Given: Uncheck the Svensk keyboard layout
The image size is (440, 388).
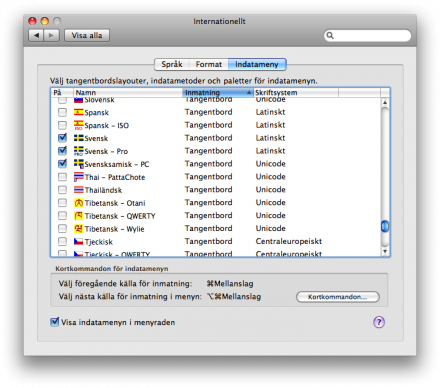Looking at the screenshot, I should pos(62,138).
